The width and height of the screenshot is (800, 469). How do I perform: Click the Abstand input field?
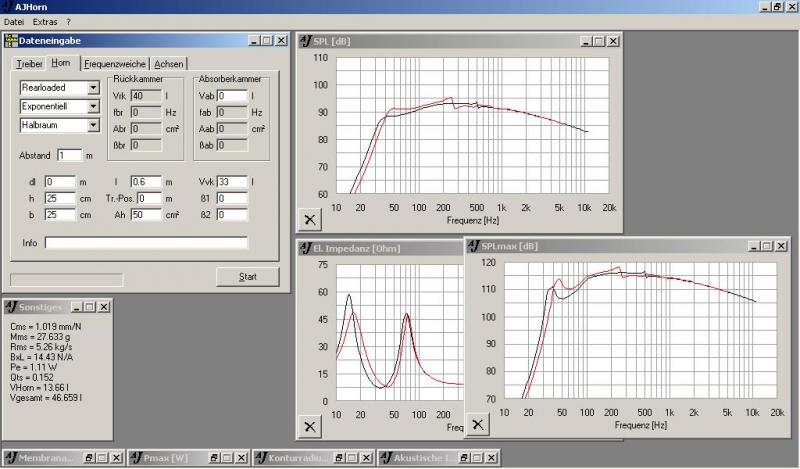(x=69, y=155)
